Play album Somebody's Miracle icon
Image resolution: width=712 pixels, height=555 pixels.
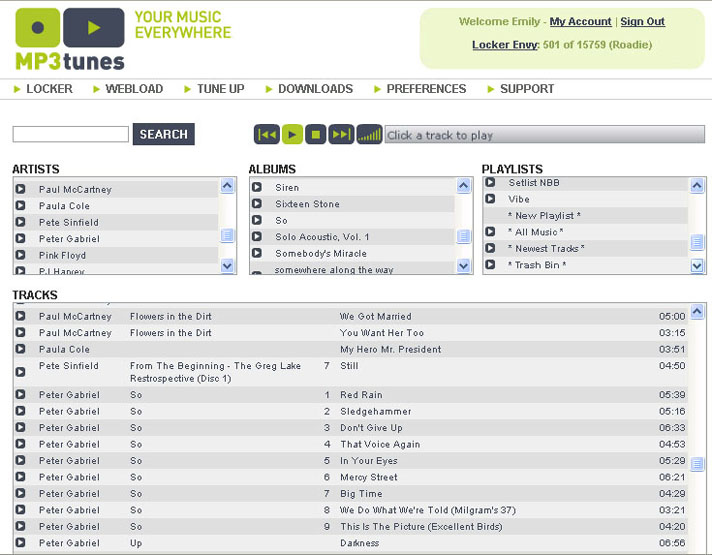[257, 253]
